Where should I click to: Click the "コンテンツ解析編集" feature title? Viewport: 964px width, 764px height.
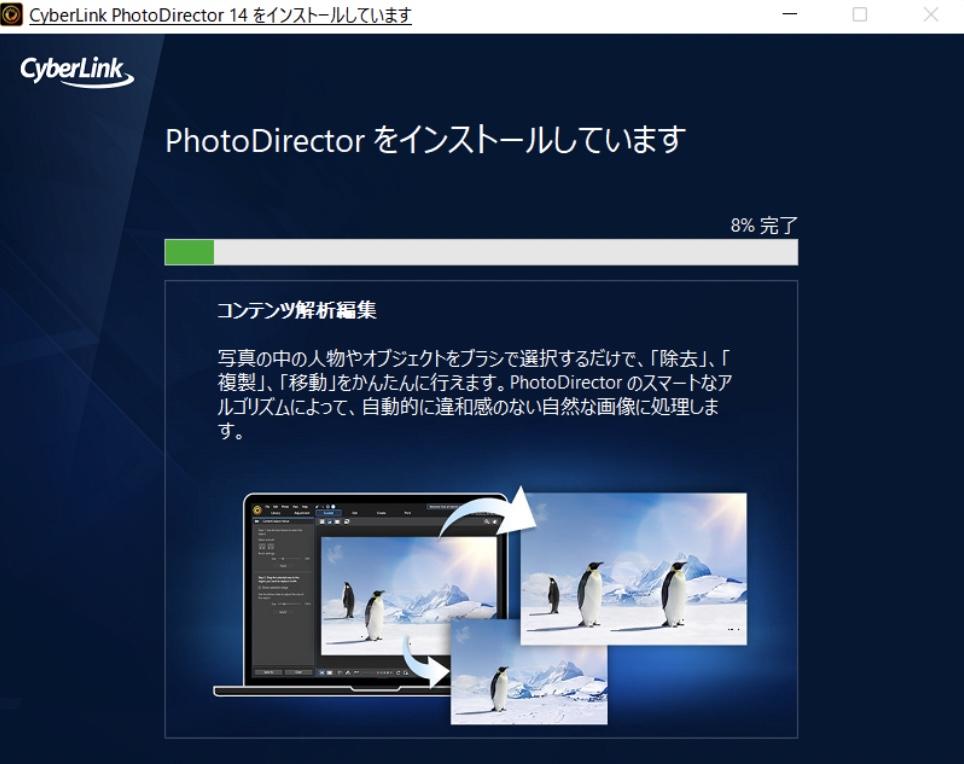point(296,310)
